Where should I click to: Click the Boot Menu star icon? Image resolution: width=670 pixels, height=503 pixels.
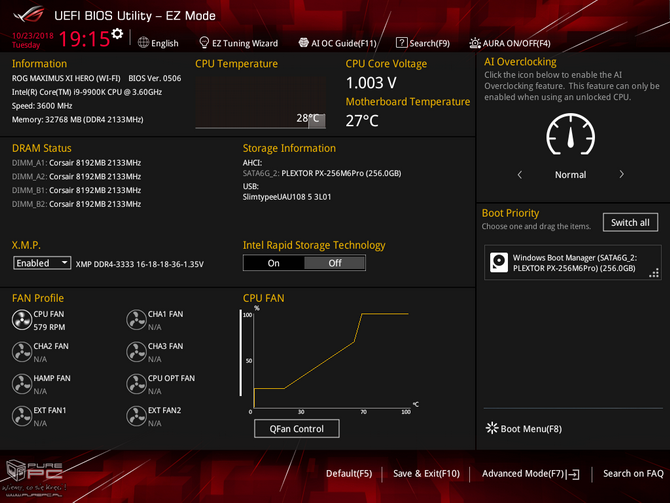coord(492,428)
